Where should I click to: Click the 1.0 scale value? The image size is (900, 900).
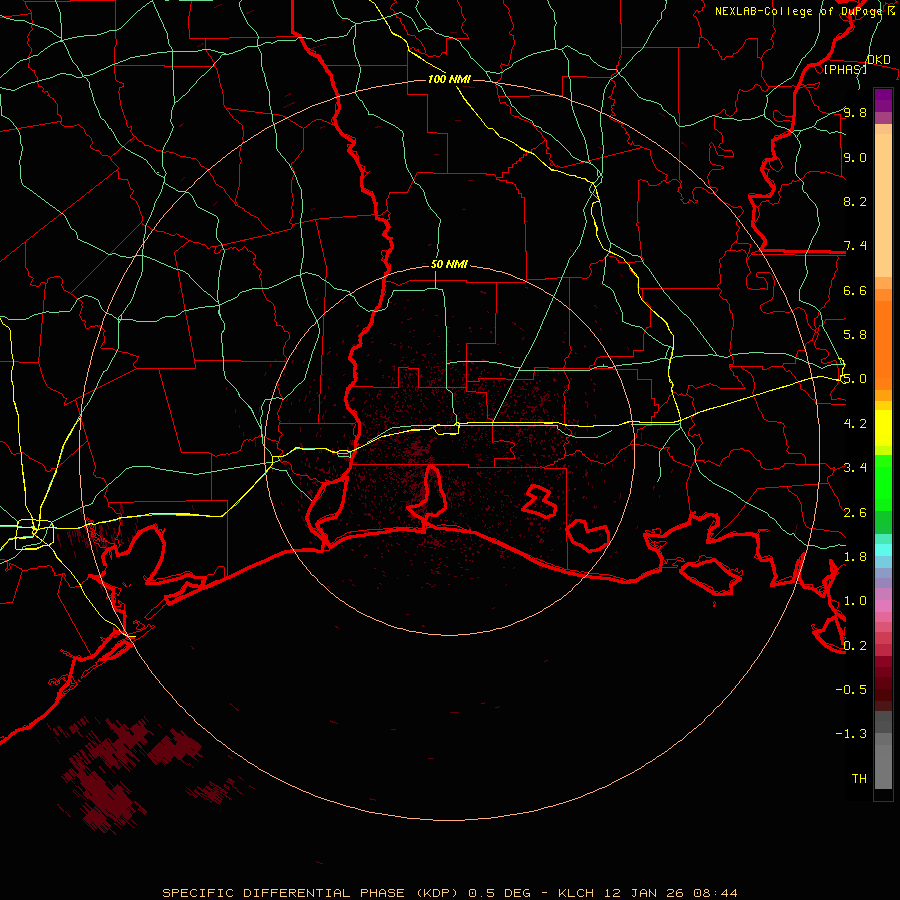coord(855,601)
